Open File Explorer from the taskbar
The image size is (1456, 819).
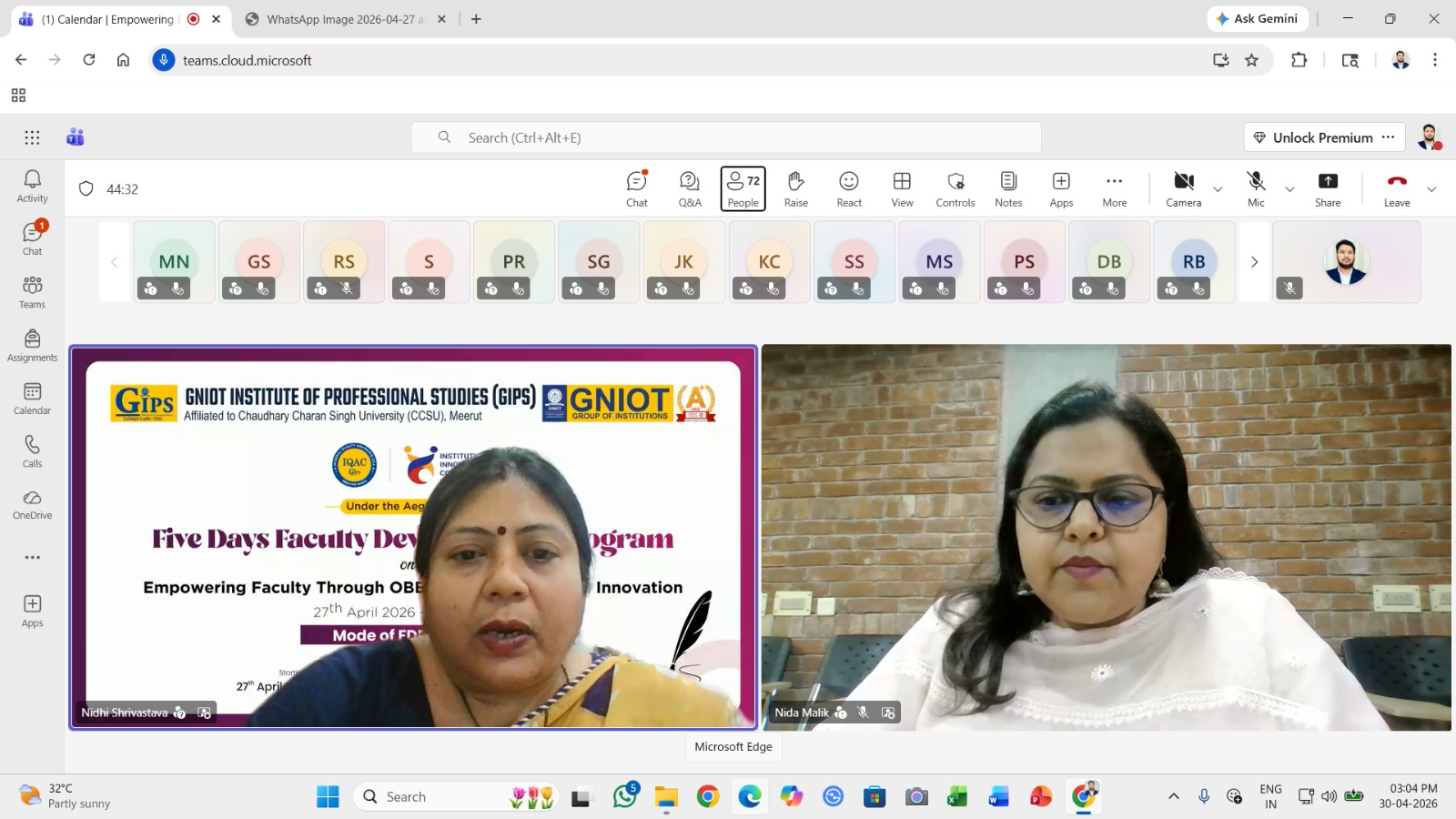666,796
